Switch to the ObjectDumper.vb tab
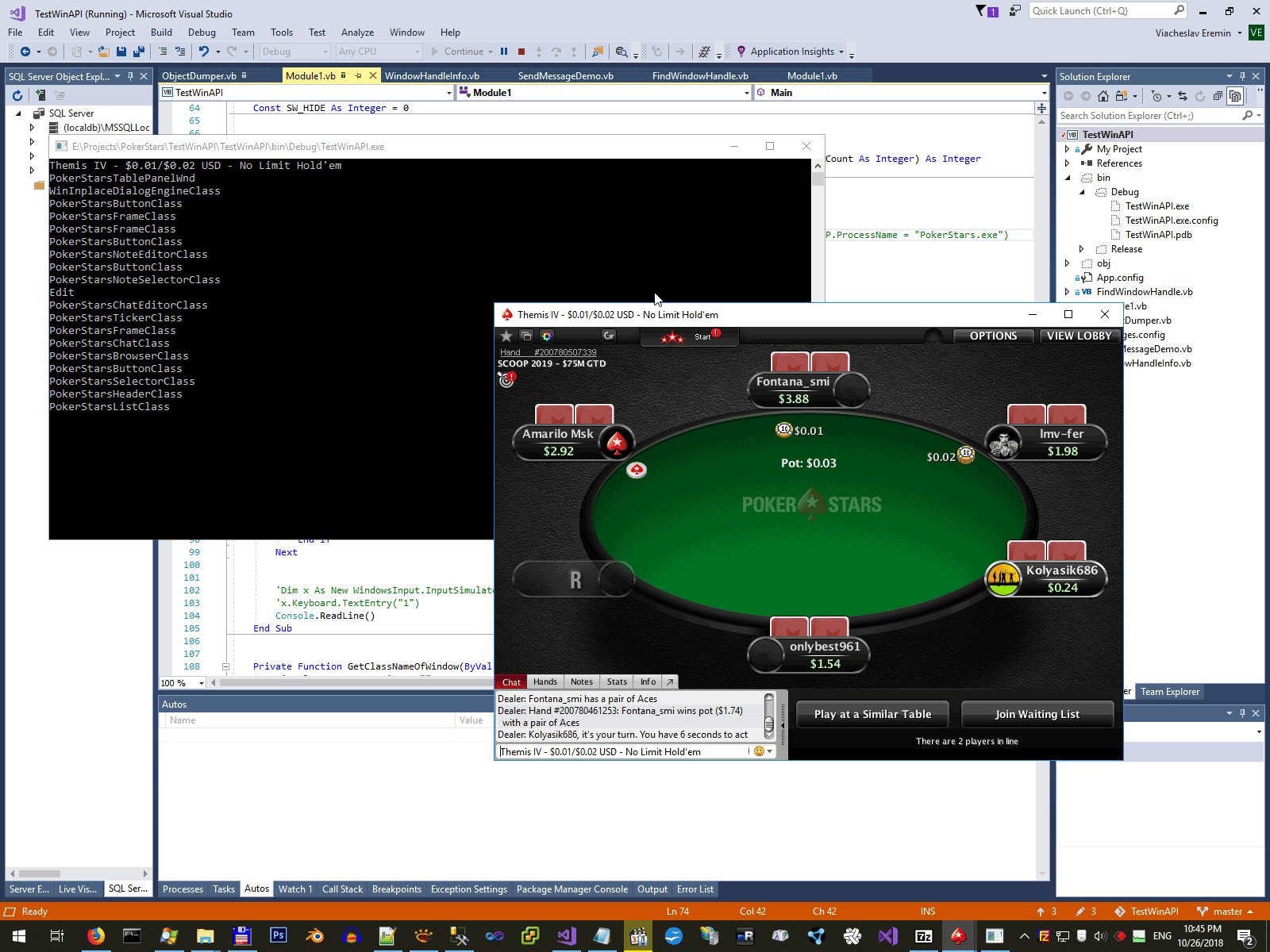Screen dimensions: 1270x952 click(x=199, y=76)
